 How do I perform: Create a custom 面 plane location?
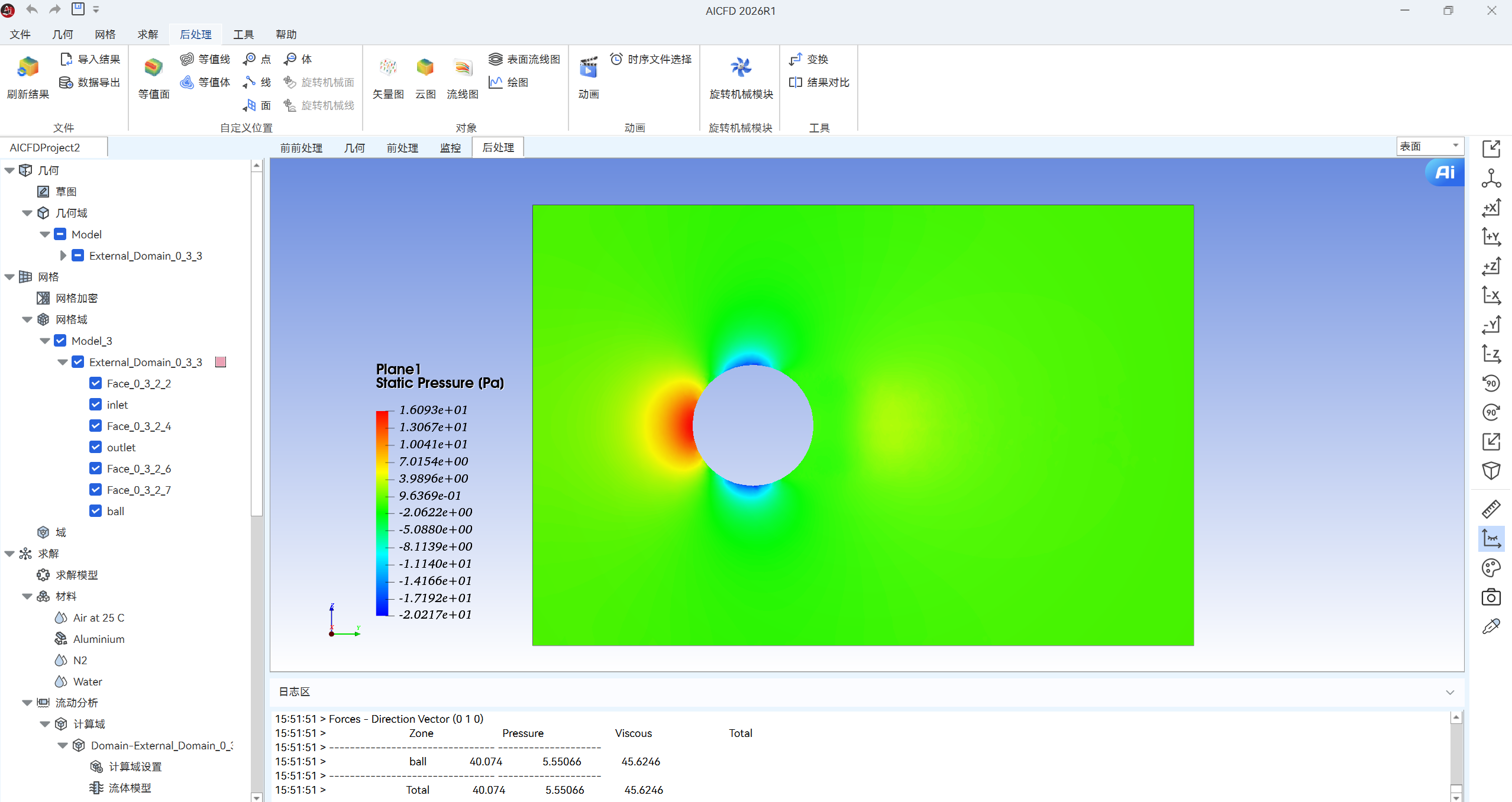coord(257,105)
